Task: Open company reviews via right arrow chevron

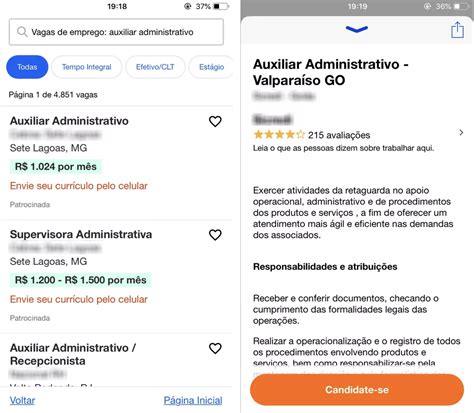Action: pyautogui.click(x=461, y=133)
